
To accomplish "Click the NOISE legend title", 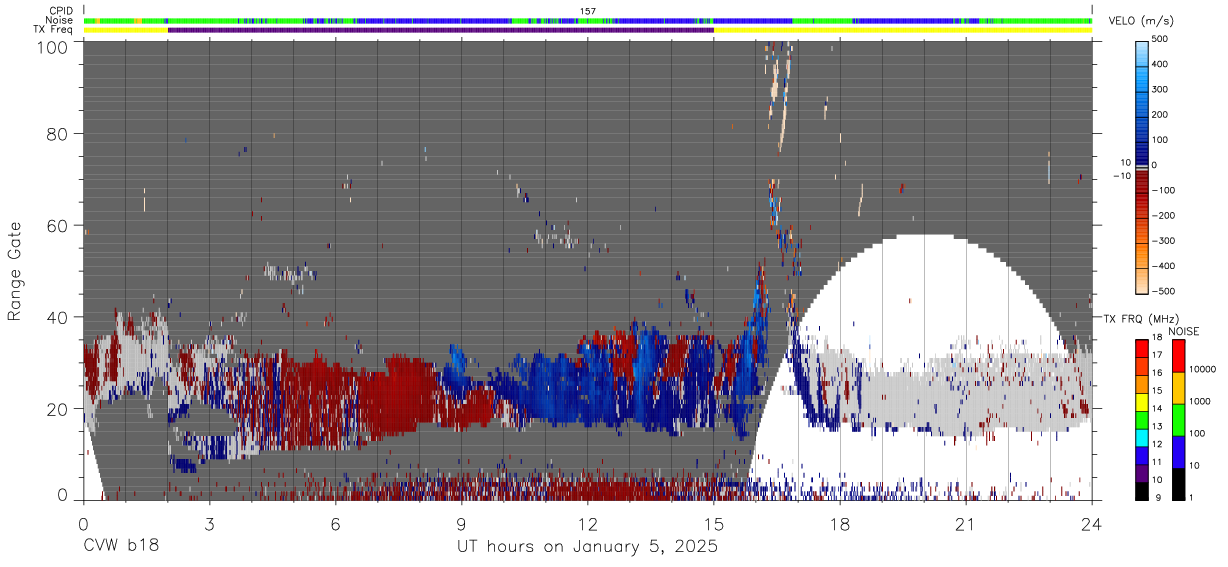I will [1183, 331].
